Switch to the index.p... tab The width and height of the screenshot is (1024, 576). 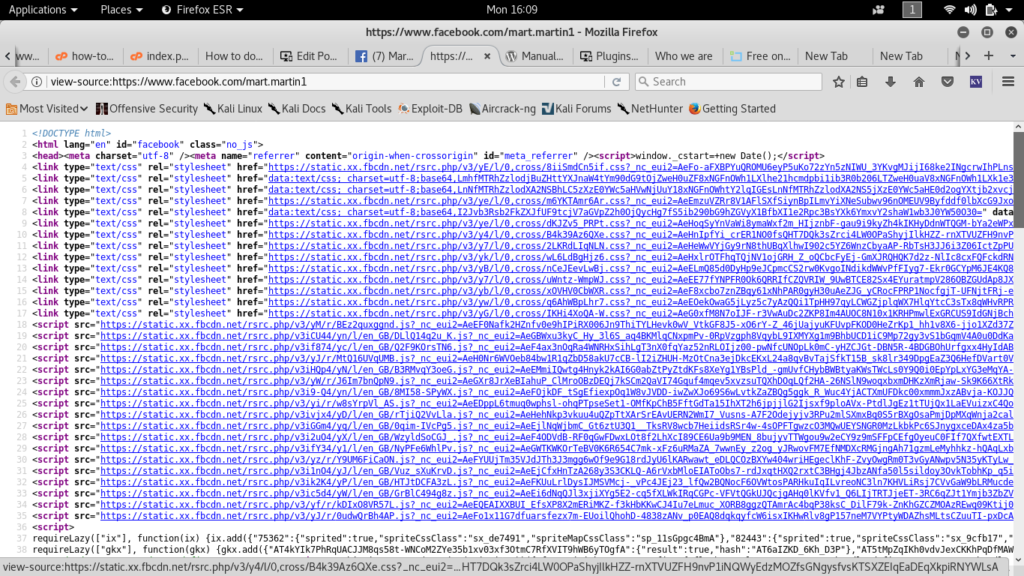pyautogui.click(x=160, y=56)
